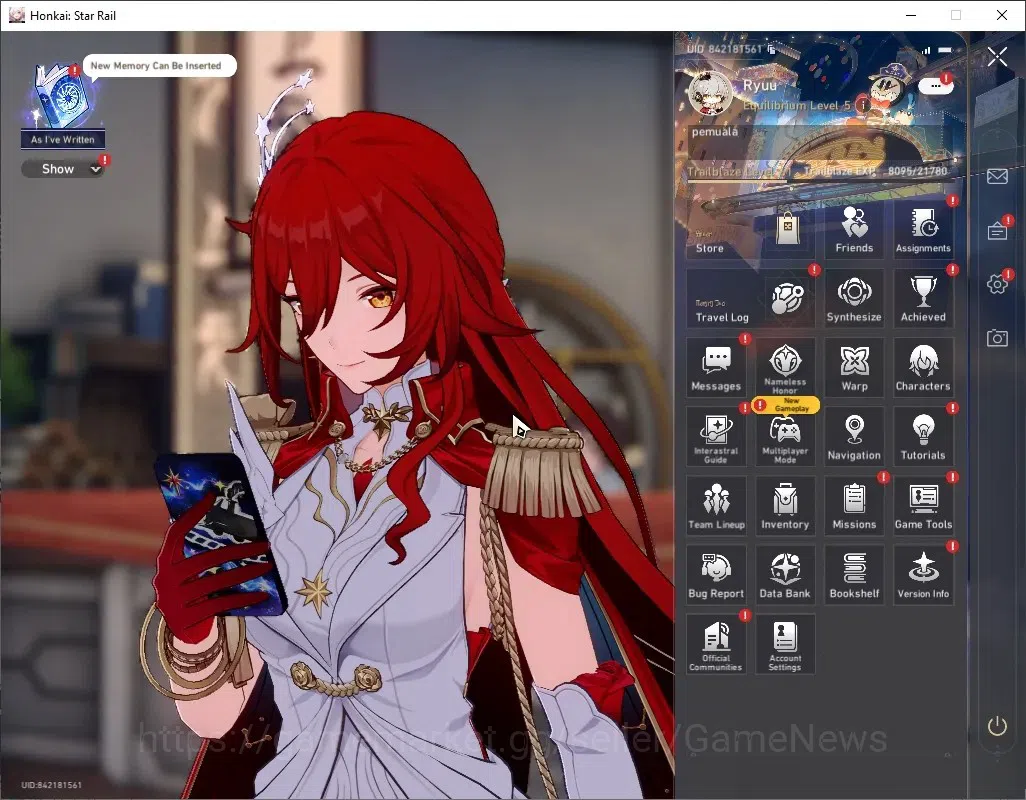
Task: Open the Team Lineup menu
Action: [x=716, y=506]
